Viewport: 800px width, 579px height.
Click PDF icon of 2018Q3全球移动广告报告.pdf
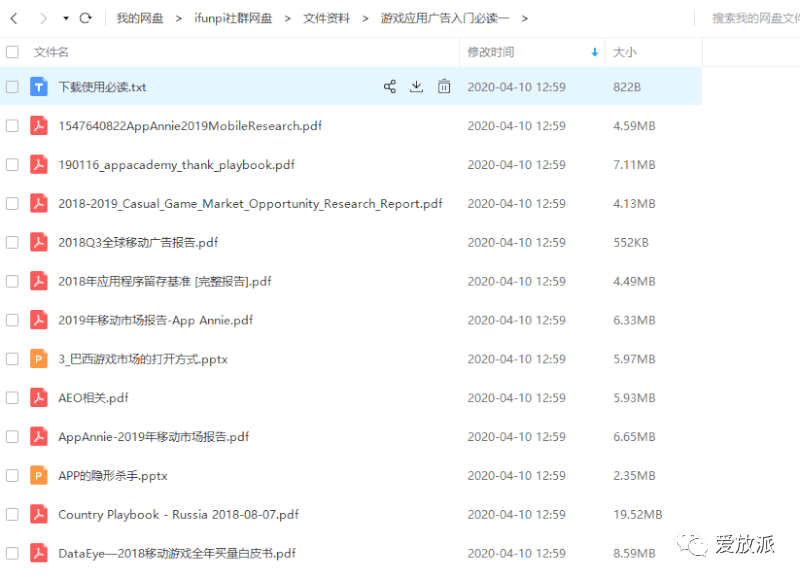click(39, 242)
